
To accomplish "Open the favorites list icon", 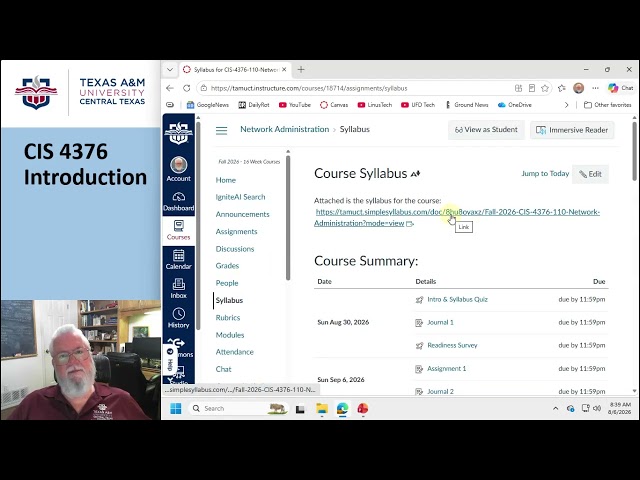I will point(562,88).
